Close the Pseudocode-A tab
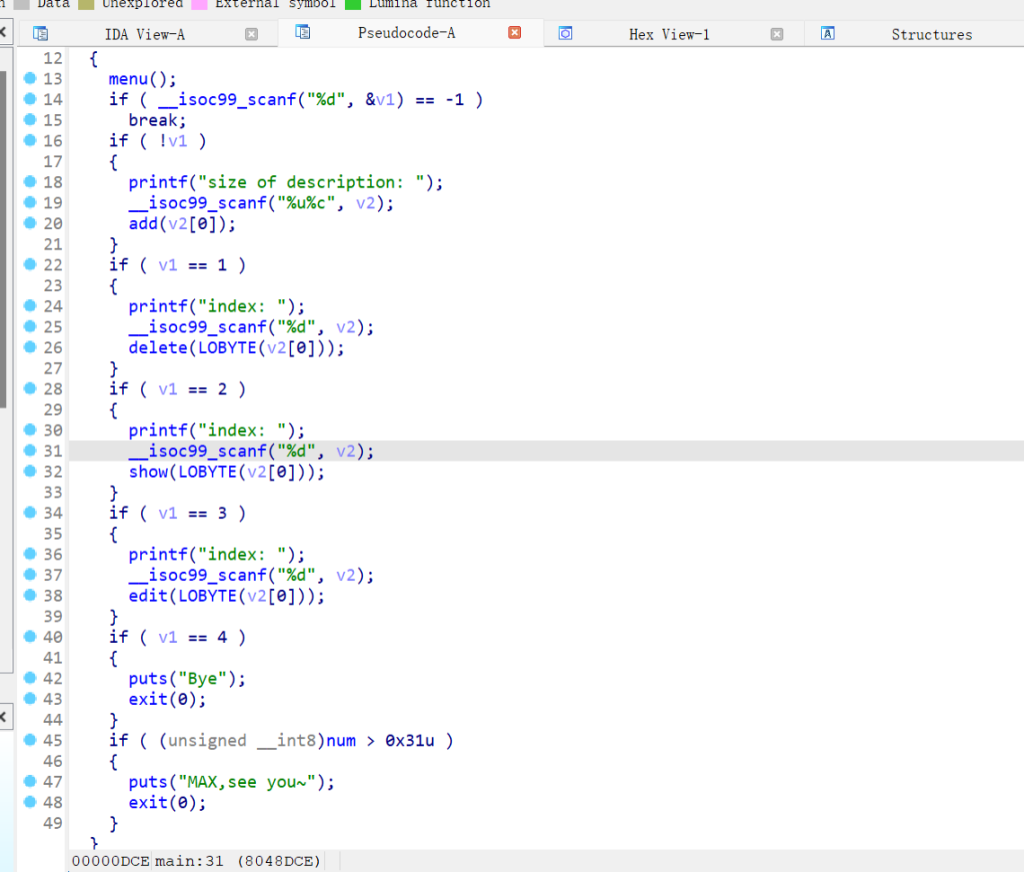 pos(515,33)
